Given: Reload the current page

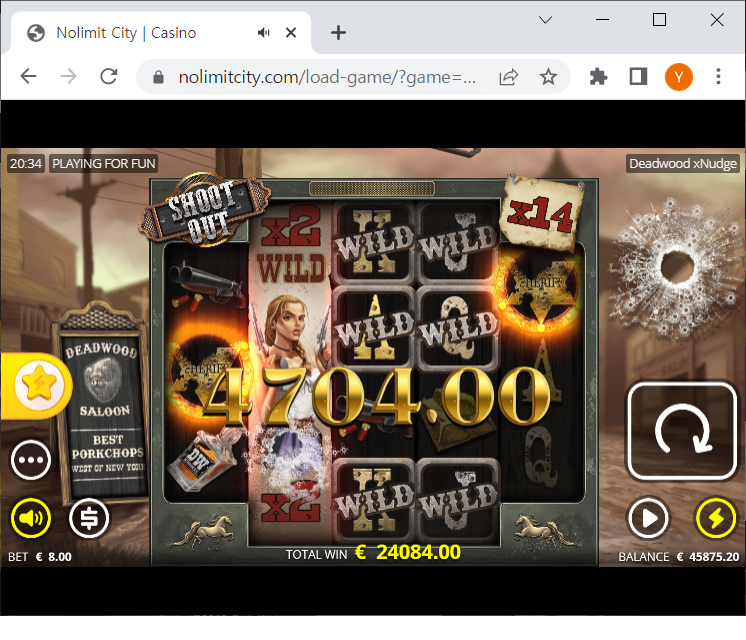Looking at the screenshot, I should coord(109,76).
